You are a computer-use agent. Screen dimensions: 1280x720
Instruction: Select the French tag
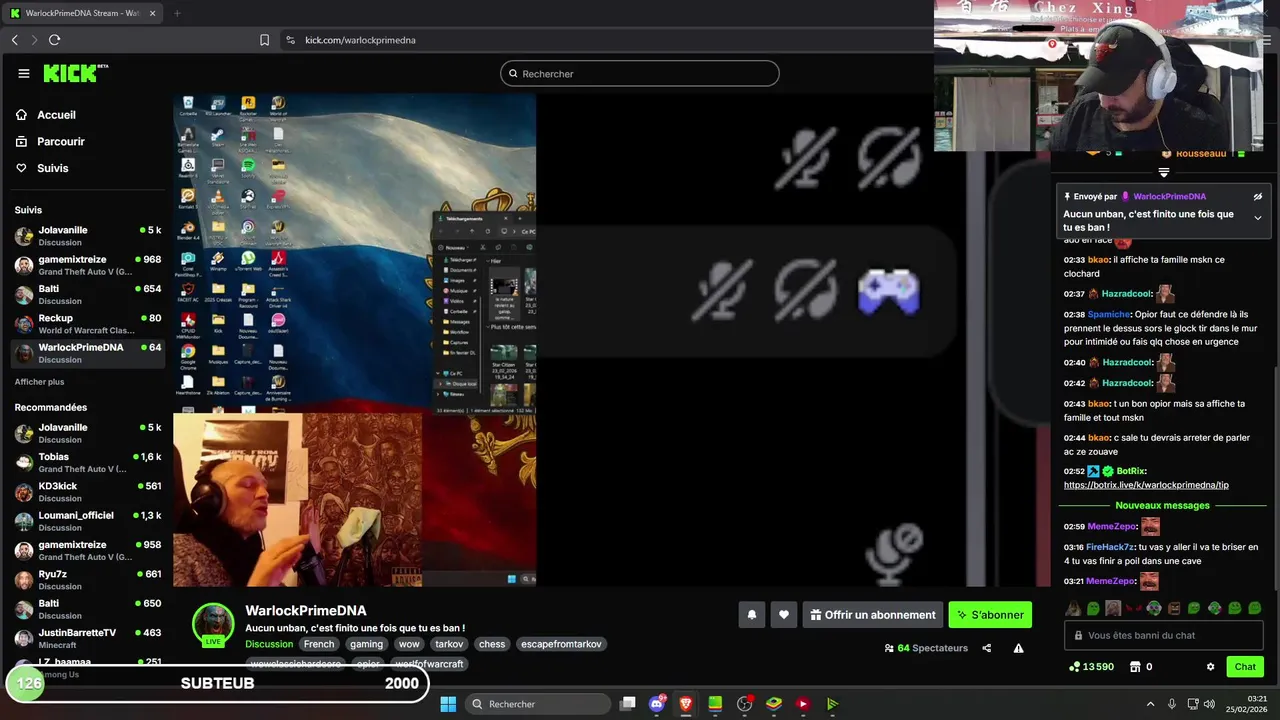pyautogui.click(x=319, y=644)
